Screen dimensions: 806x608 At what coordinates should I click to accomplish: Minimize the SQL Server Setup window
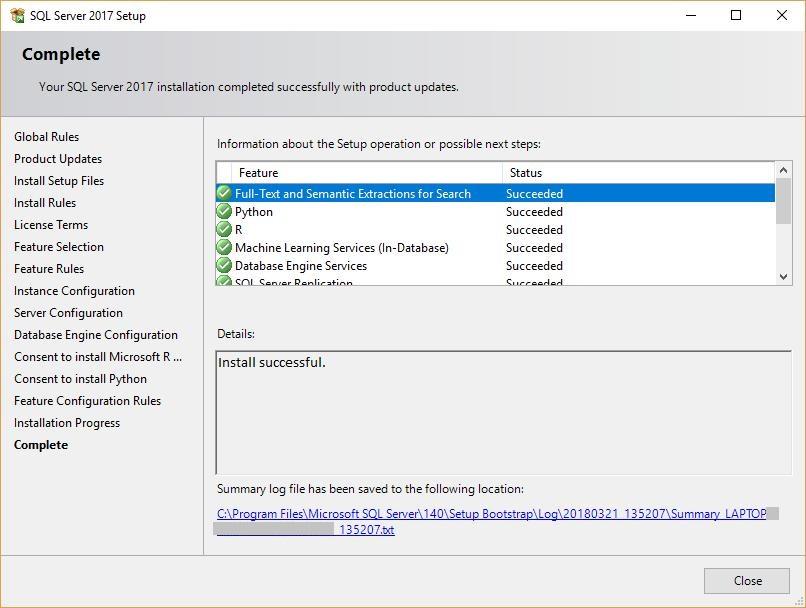click(x=691, y=15)
